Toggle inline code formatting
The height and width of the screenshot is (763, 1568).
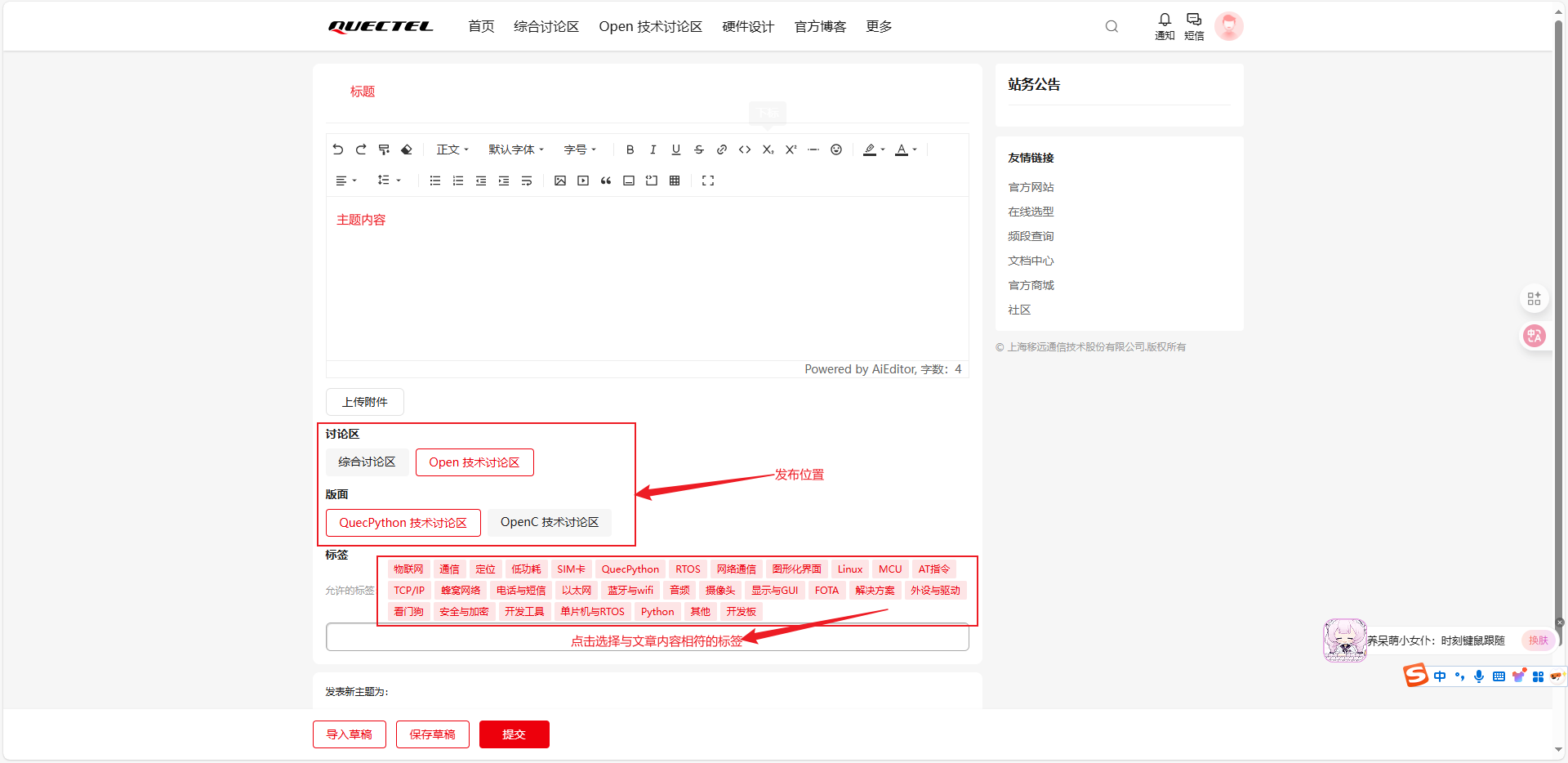744,149
